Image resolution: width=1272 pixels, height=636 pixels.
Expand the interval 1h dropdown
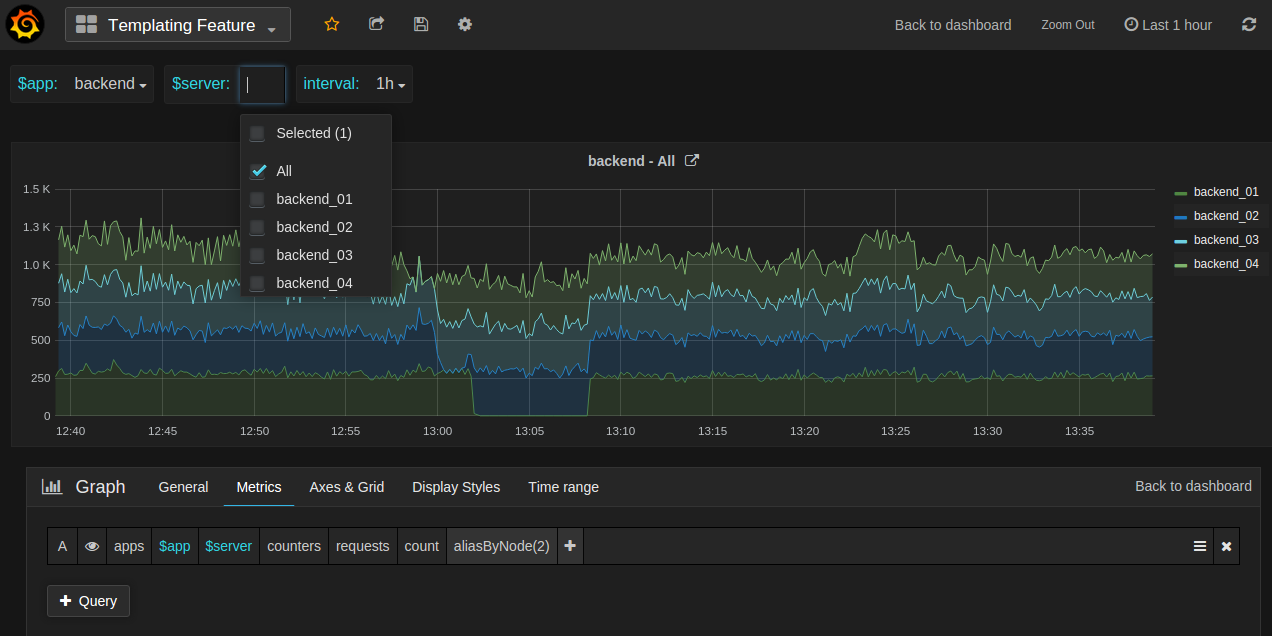[390, 84]
